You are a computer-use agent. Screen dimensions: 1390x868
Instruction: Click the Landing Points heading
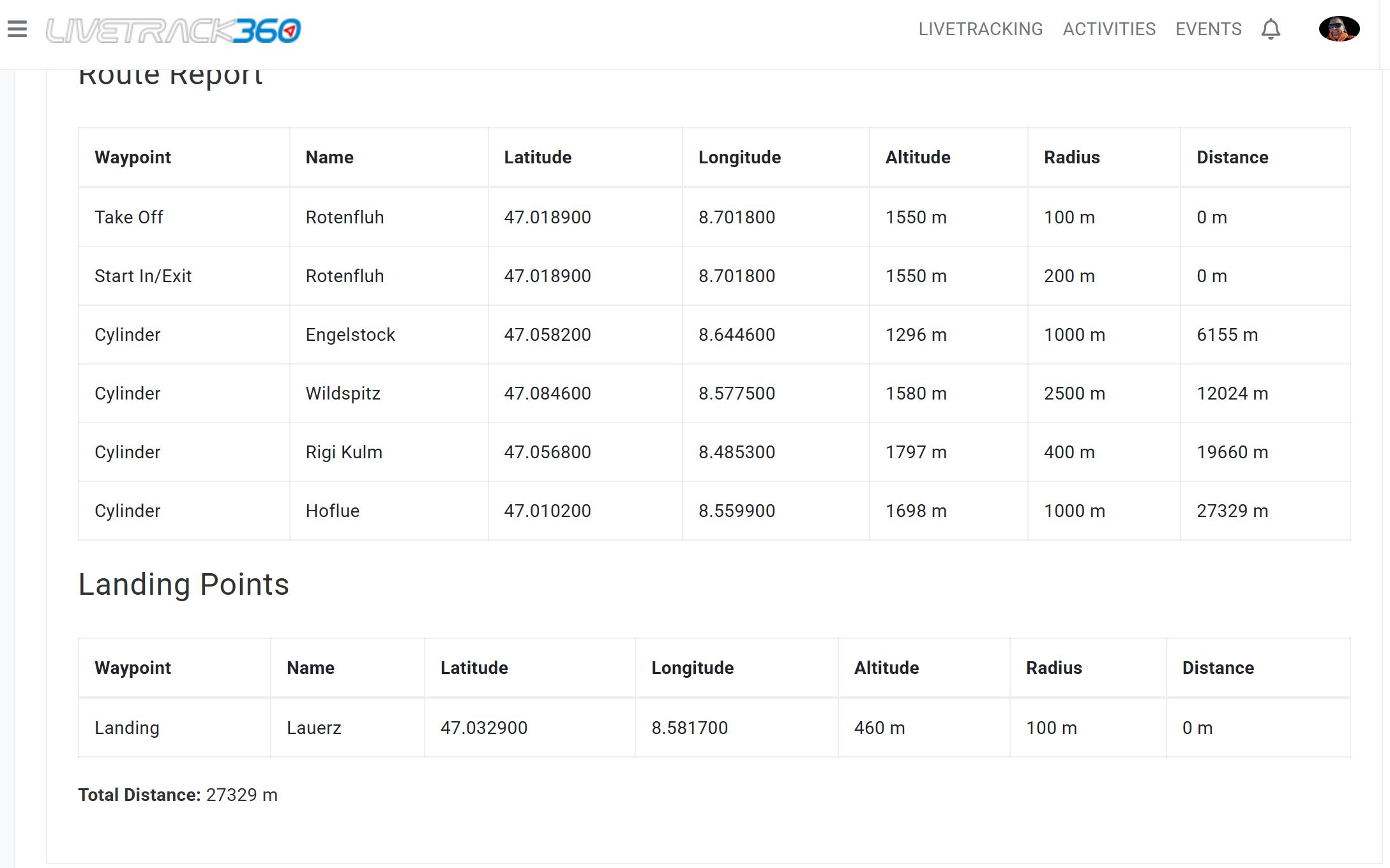click(184, 585)
